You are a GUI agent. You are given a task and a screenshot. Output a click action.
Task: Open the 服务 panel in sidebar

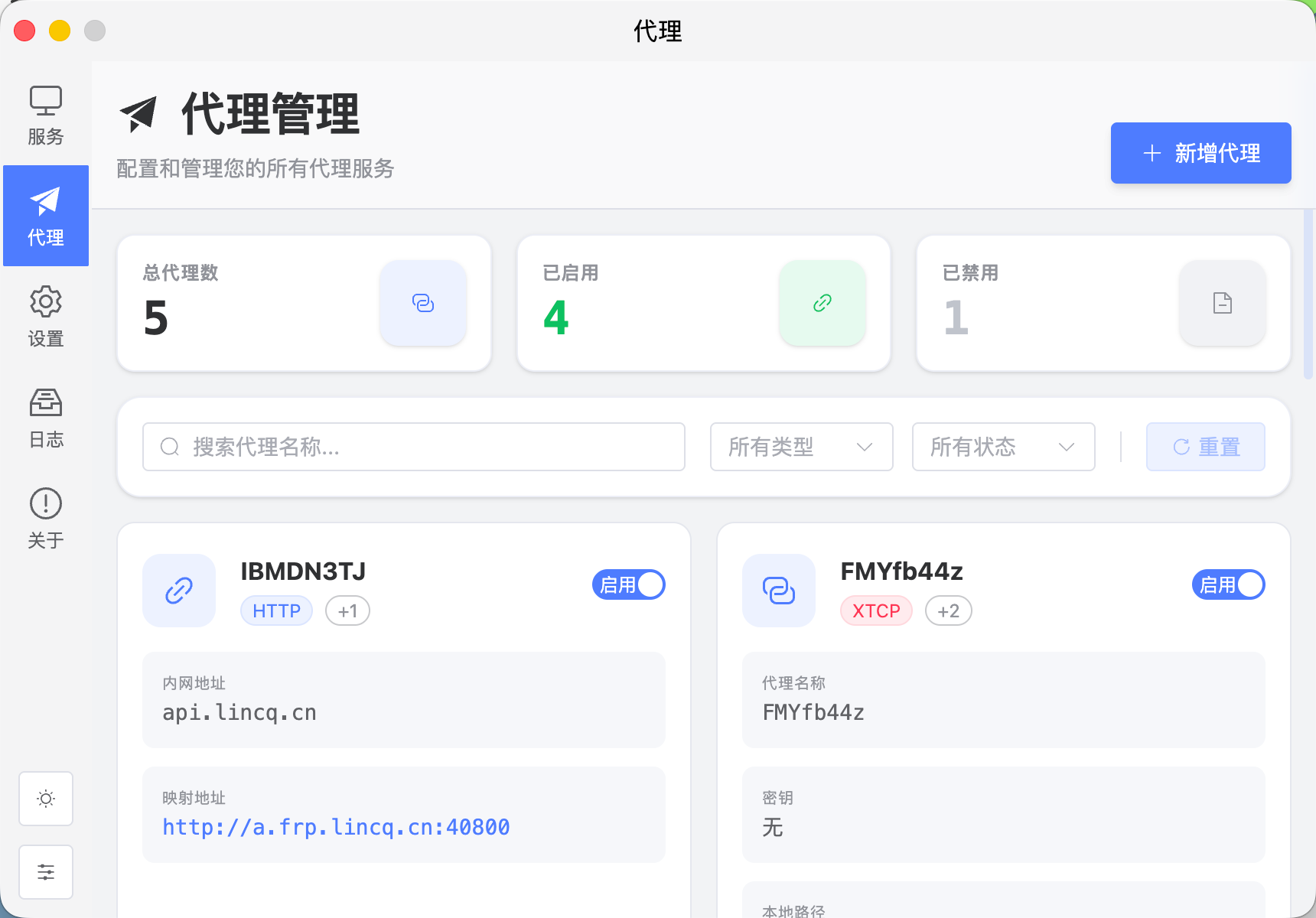(x=45, y=115)
